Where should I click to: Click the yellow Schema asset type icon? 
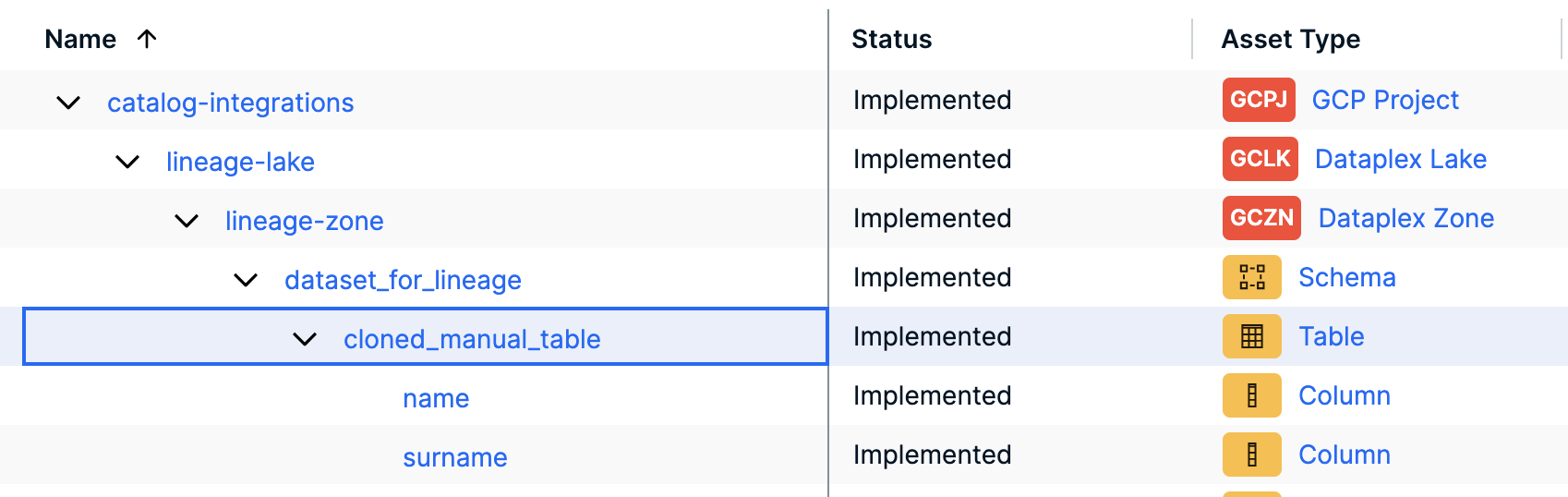point(1251,277)
